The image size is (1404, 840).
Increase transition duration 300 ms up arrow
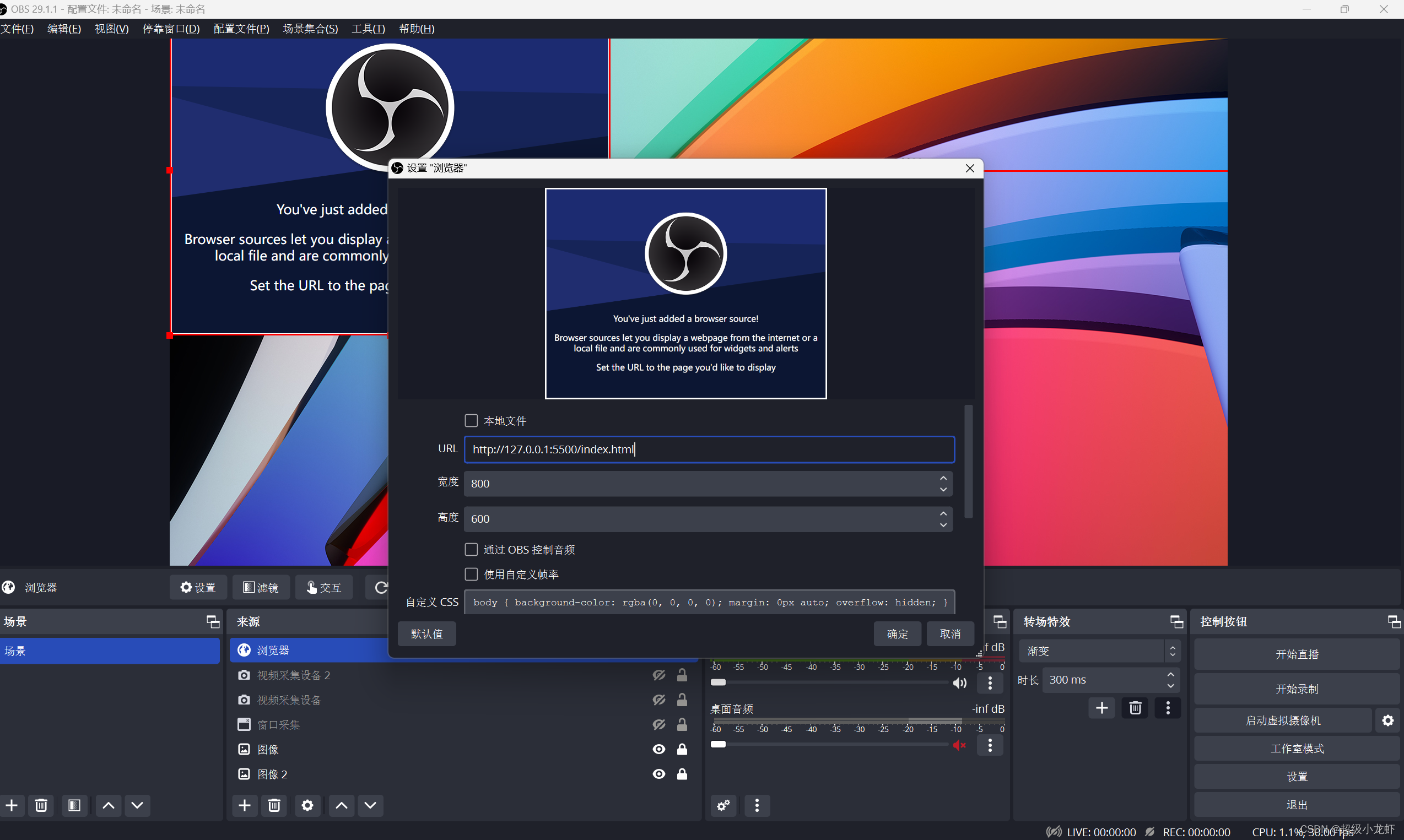pyautogui.click(x=1170, y=675)
